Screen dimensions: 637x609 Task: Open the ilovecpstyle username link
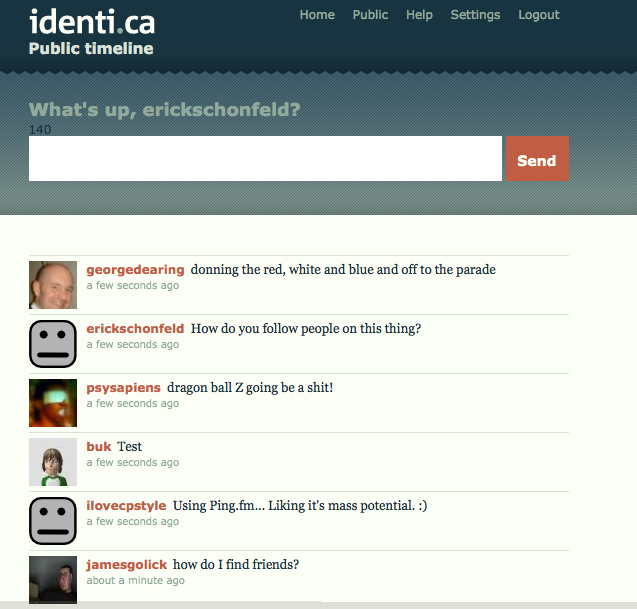click(x=126, y=506)
